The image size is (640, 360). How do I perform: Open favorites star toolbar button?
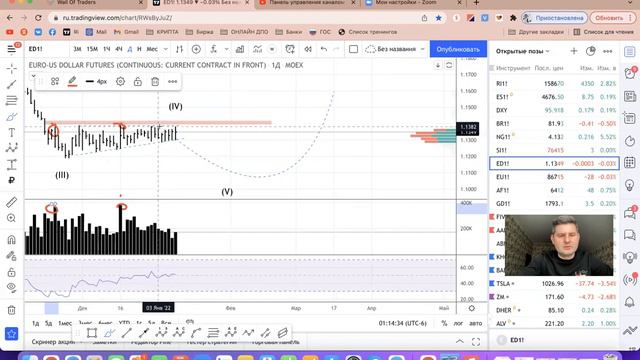(x=11, y=334)
